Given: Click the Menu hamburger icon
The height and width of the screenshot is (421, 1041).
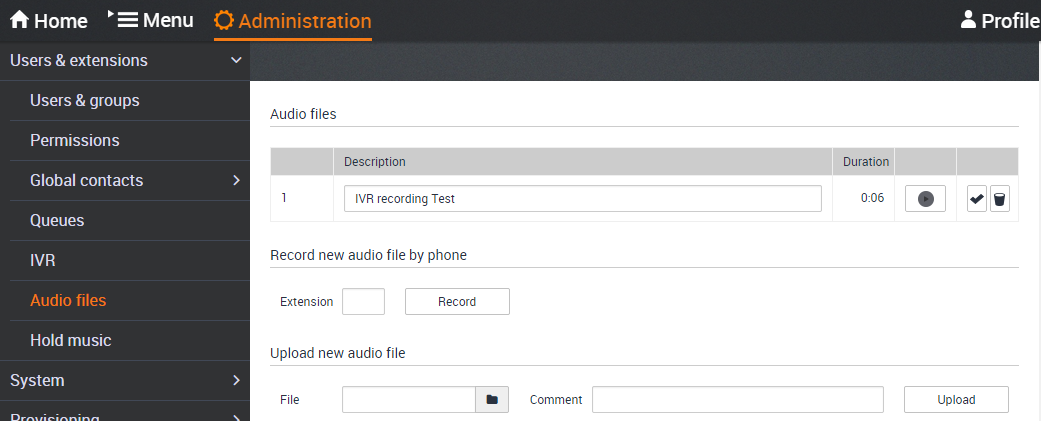Looking at the screenshot, I should tap(127, 20).
